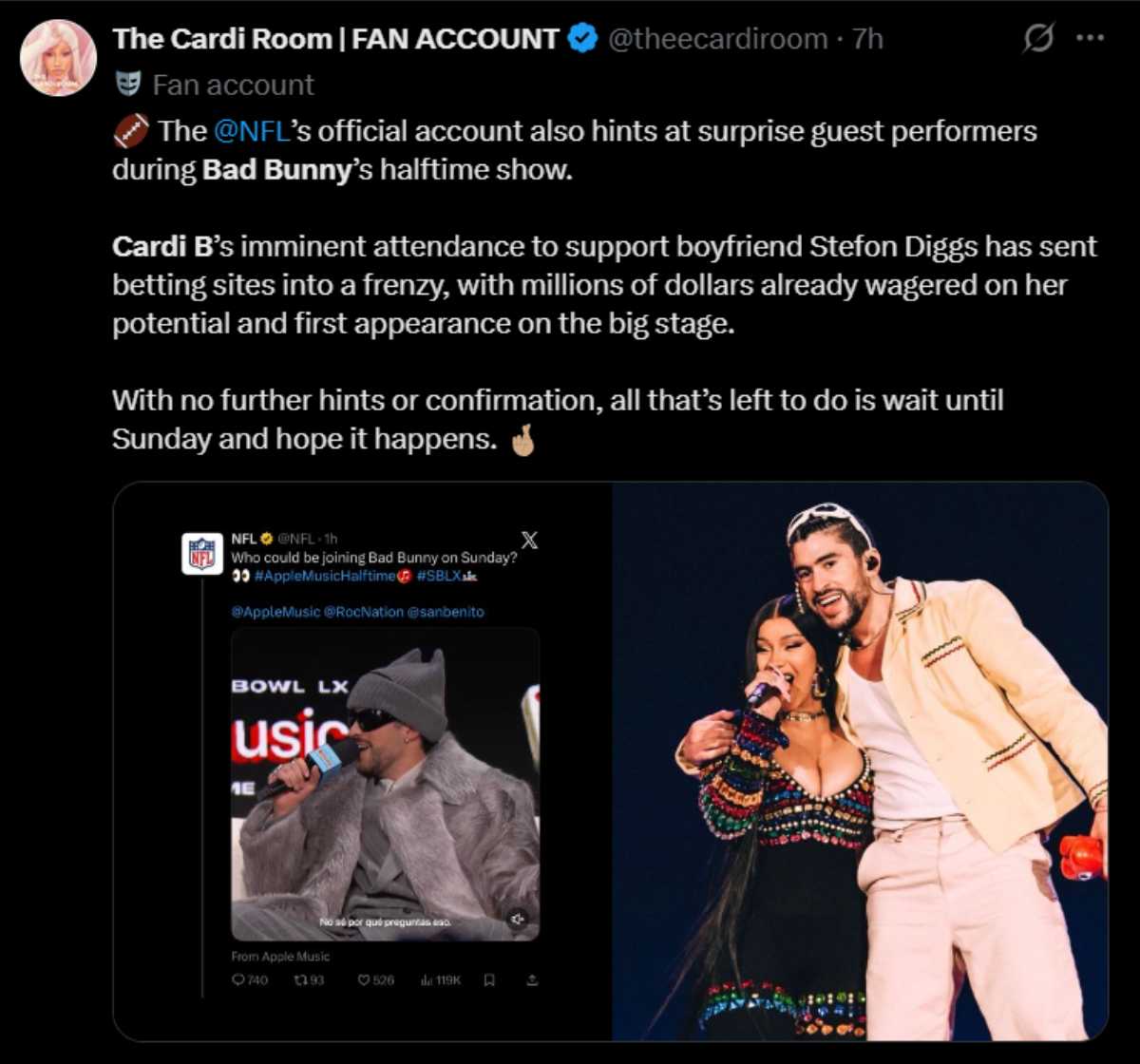Like the NFL post with the heart
The width and height of the screenshot is (1140, 1064).
(363, 979)
